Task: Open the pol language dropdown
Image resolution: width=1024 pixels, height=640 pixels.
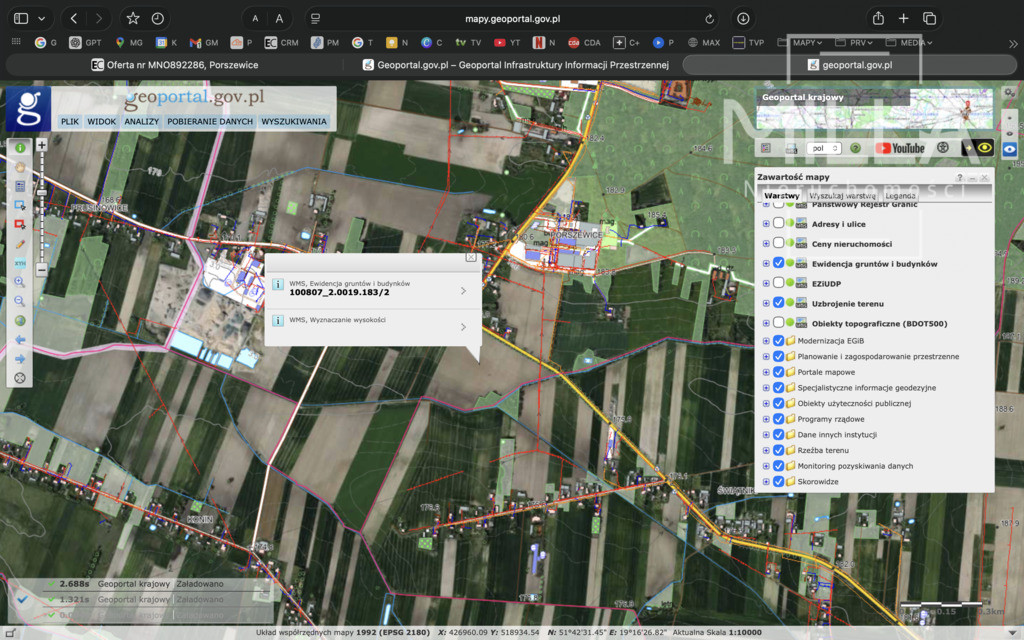Action: (x=824, y=148)
